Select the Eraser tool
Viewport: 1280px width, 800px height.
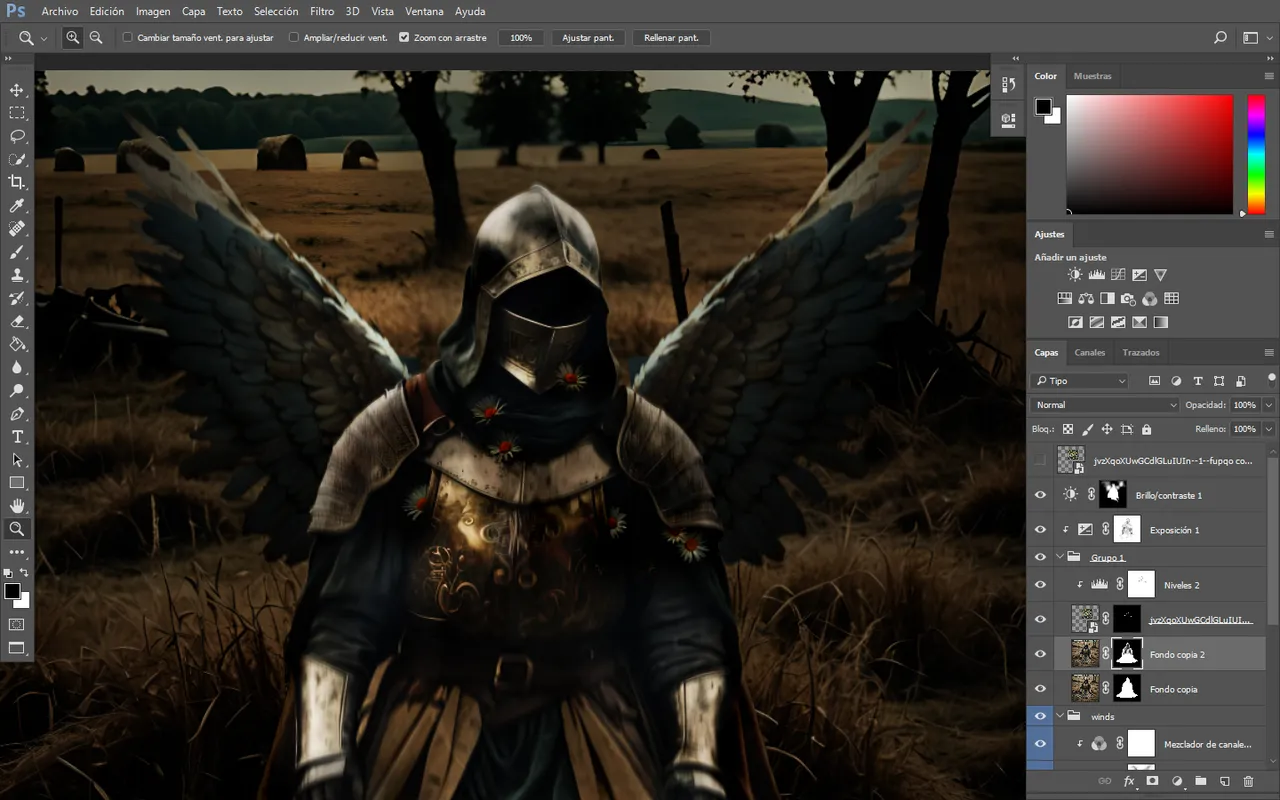[17, 321]
